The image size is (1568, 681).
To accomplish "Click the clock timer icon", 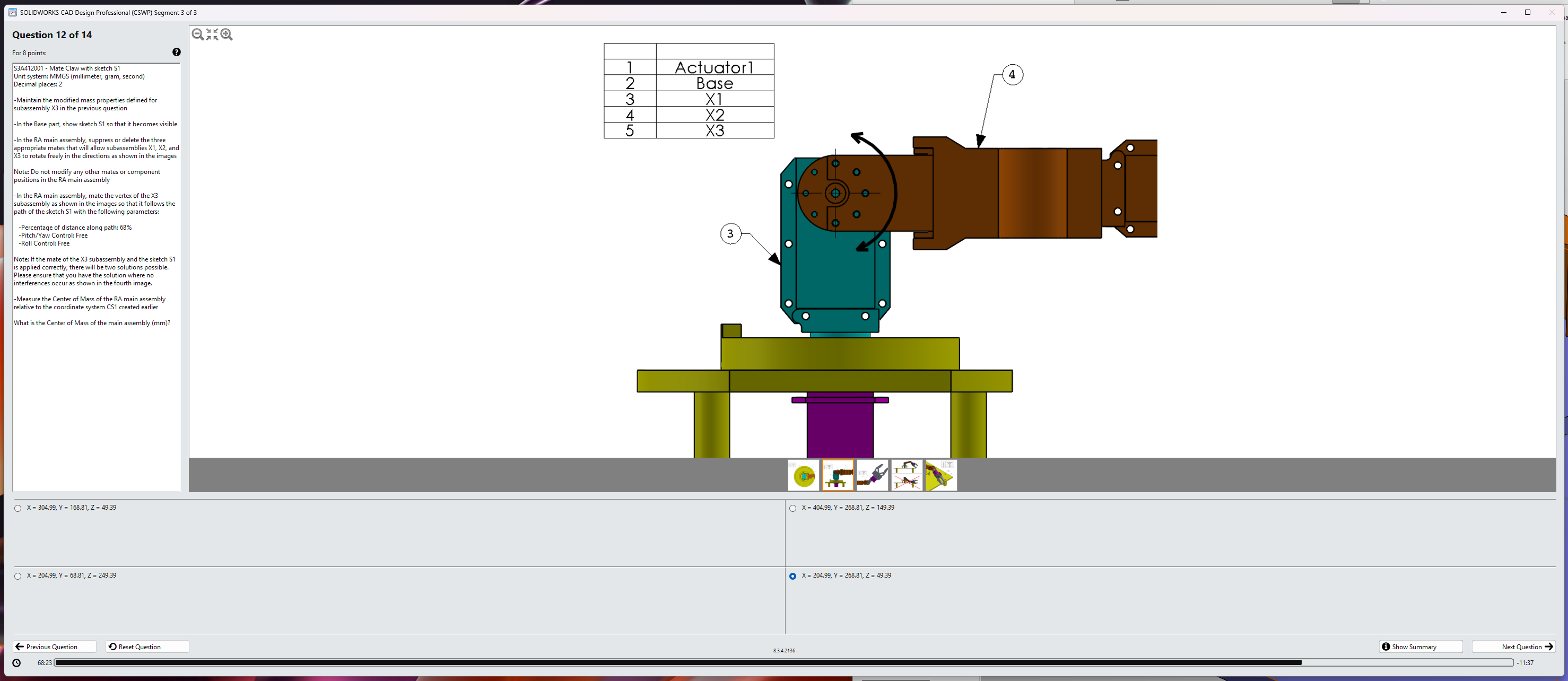I will [16, 663].
